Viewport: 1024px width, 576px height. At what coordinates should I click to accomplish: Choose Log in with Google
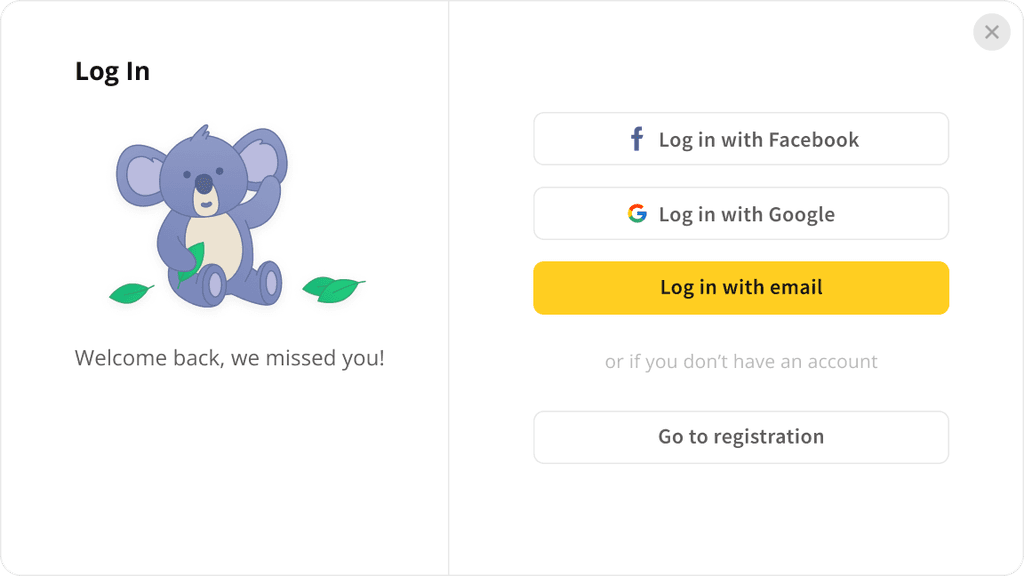[741, 214]
